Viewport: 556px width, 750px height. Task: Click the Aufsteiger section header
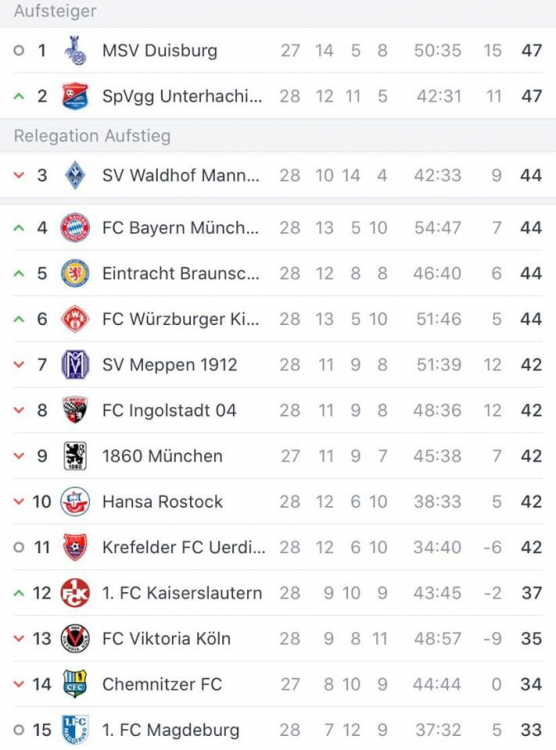pos(55,11)
